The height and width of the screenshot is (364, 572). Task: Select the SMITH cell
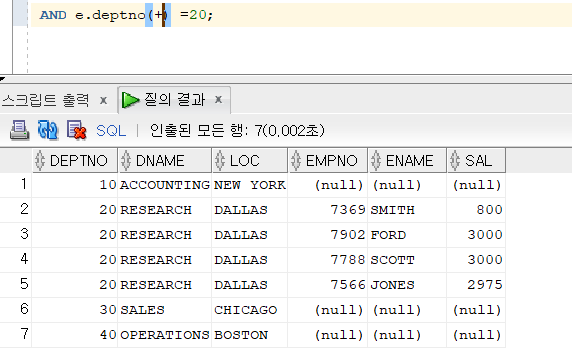click(407, 210)
